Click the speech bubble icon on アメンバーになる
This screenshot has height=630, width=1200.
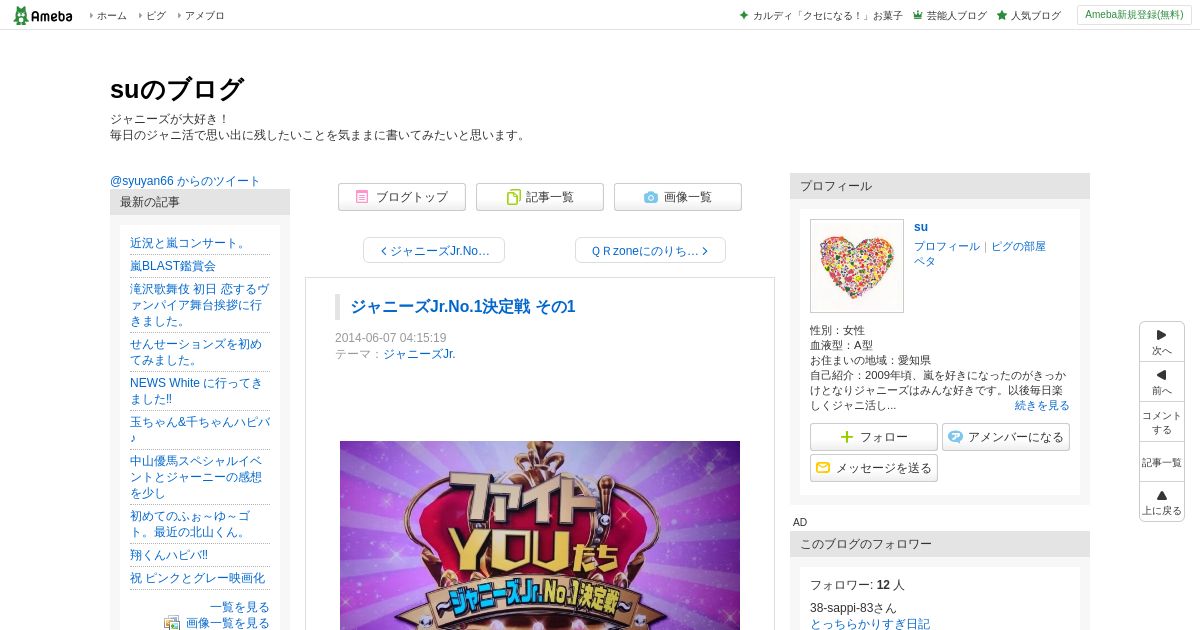pyautogui.click(x=956, y=437)
